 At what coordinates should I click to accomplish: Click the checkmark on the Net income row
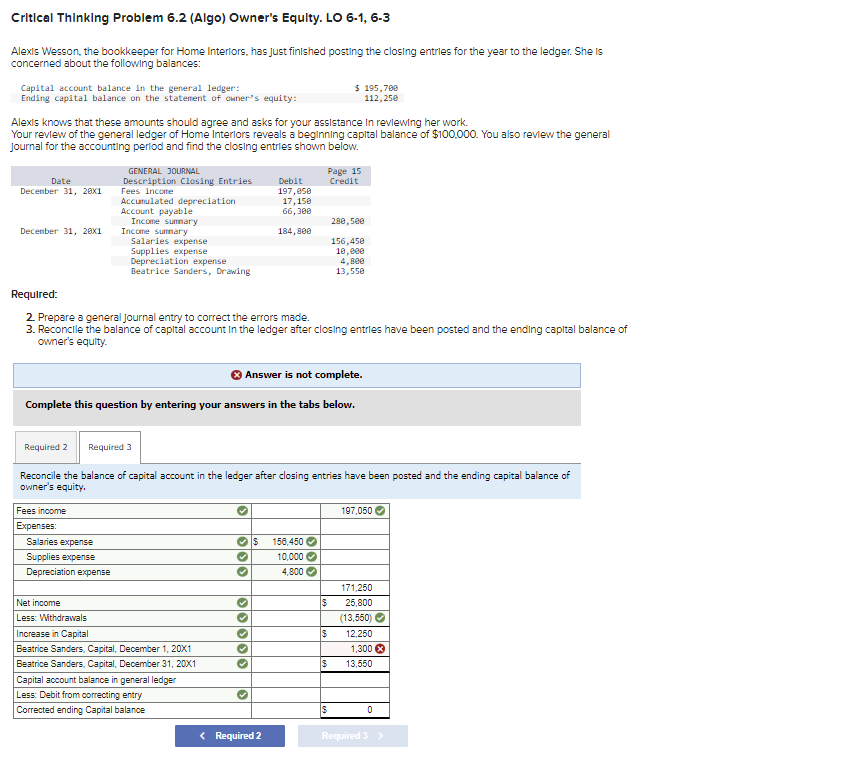click(x=241, y=601)
